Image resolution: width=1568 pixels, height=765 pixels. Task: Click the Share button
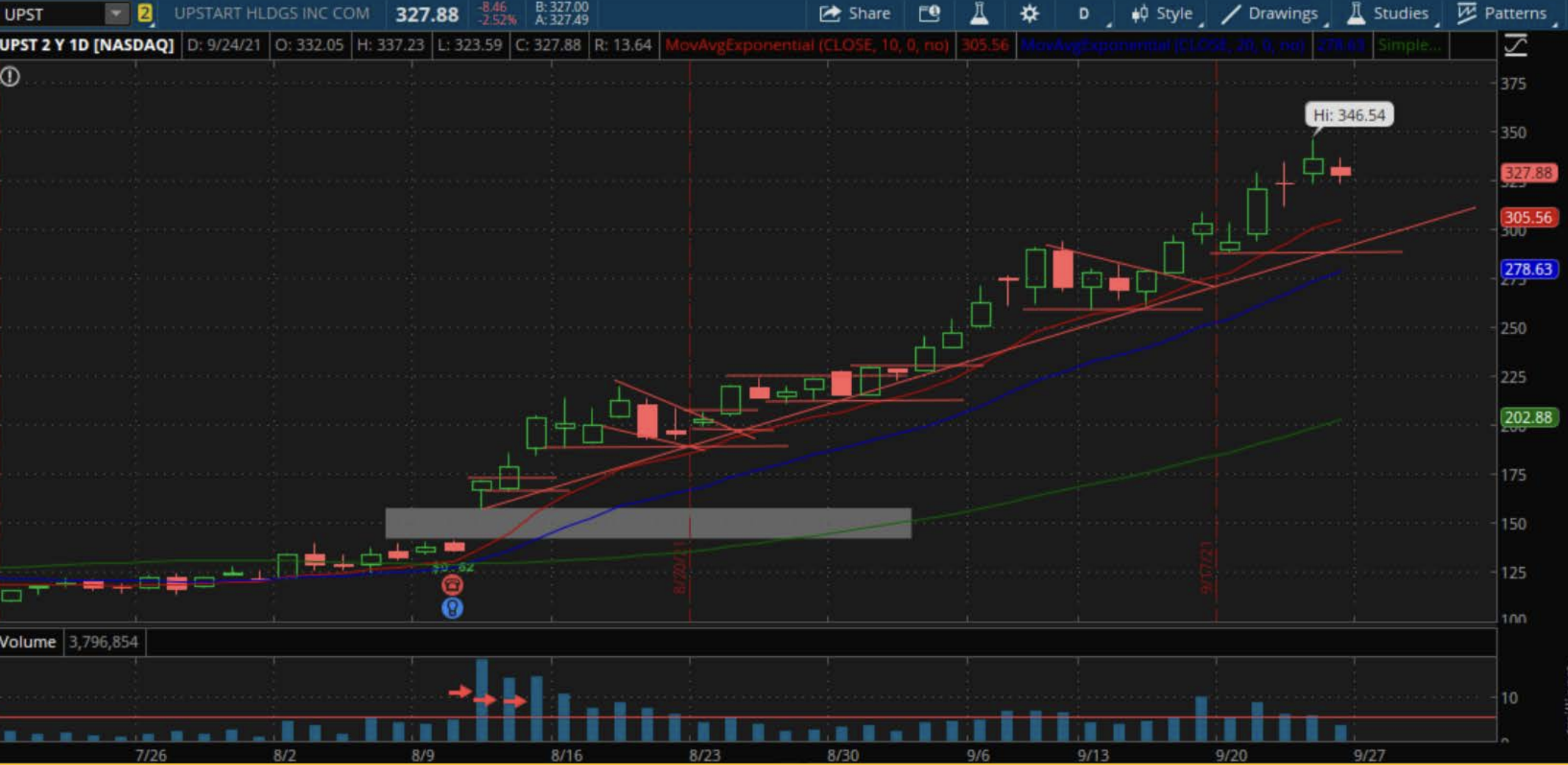855,13
